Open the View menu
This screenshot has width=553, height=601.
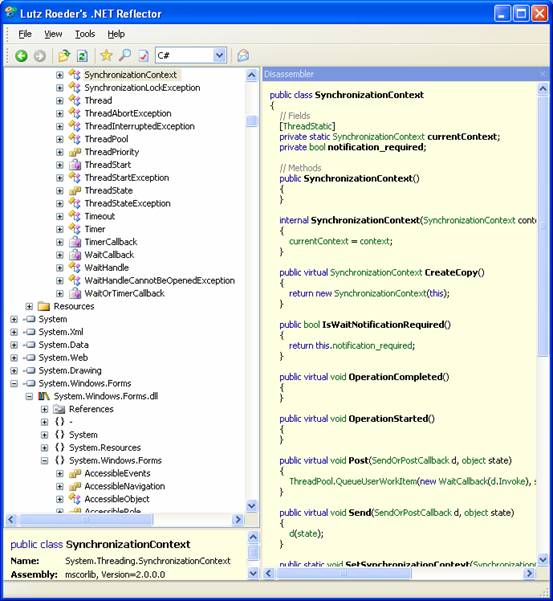pos(53,34)
